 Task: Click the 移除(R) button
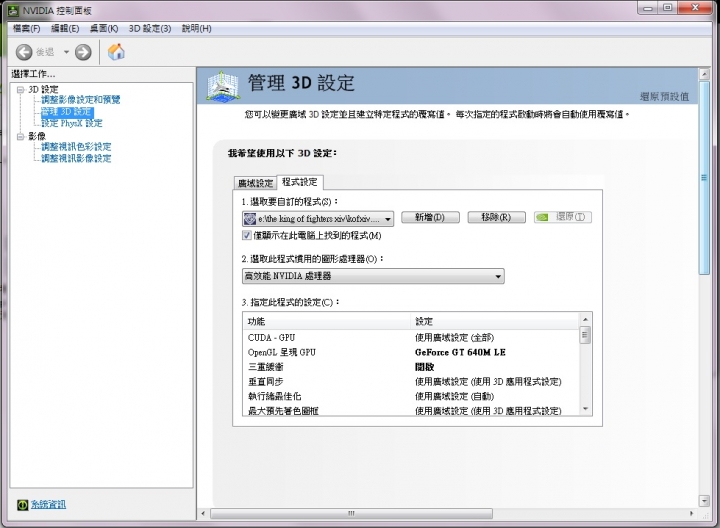click(496, 217)
